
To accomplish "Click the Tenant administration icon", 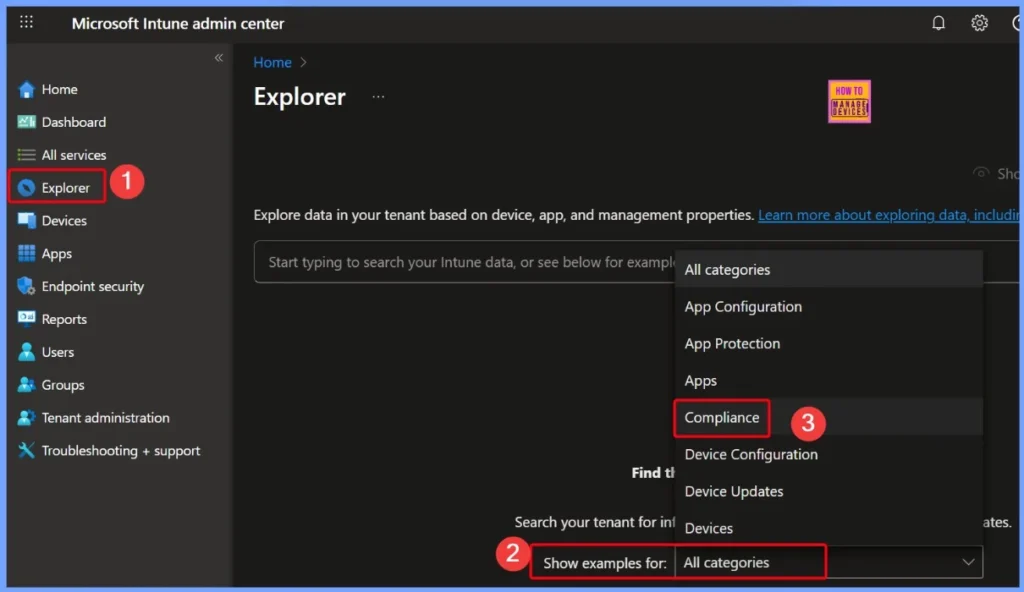I will tap(26, 418).
